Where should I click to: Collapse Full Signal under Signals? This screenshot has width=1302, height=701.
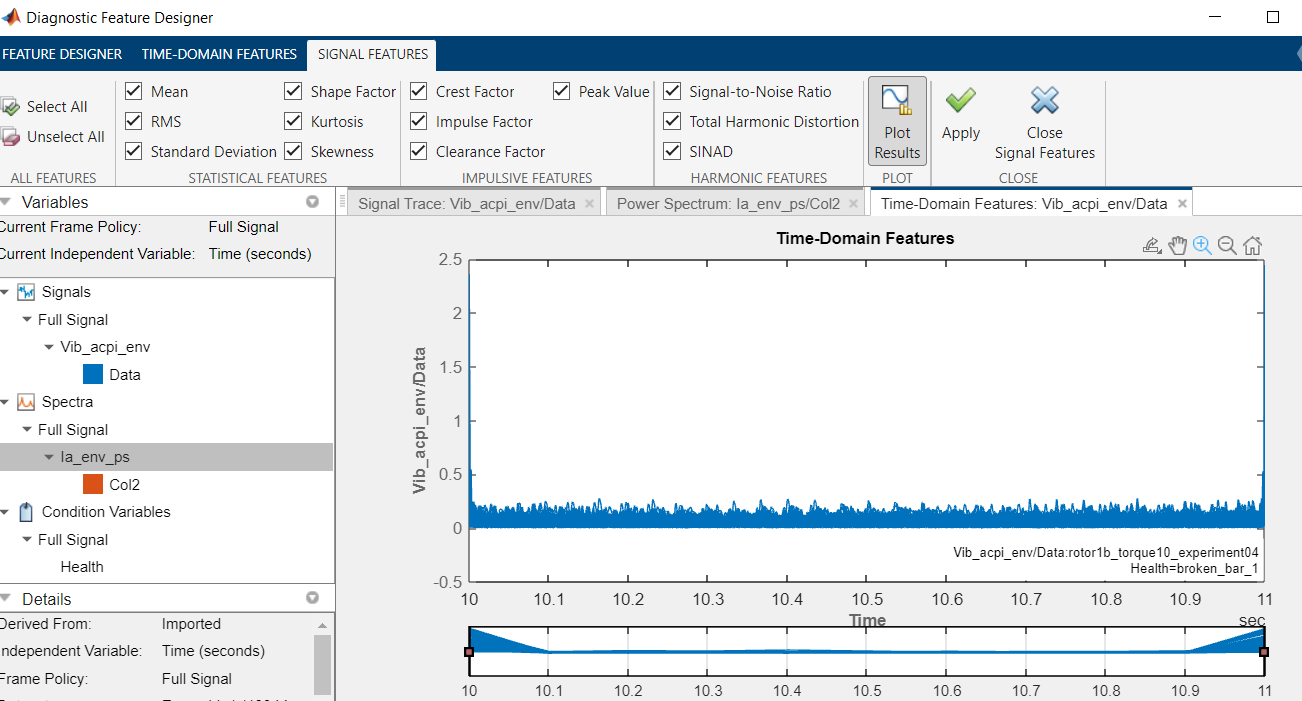(27, 320)
